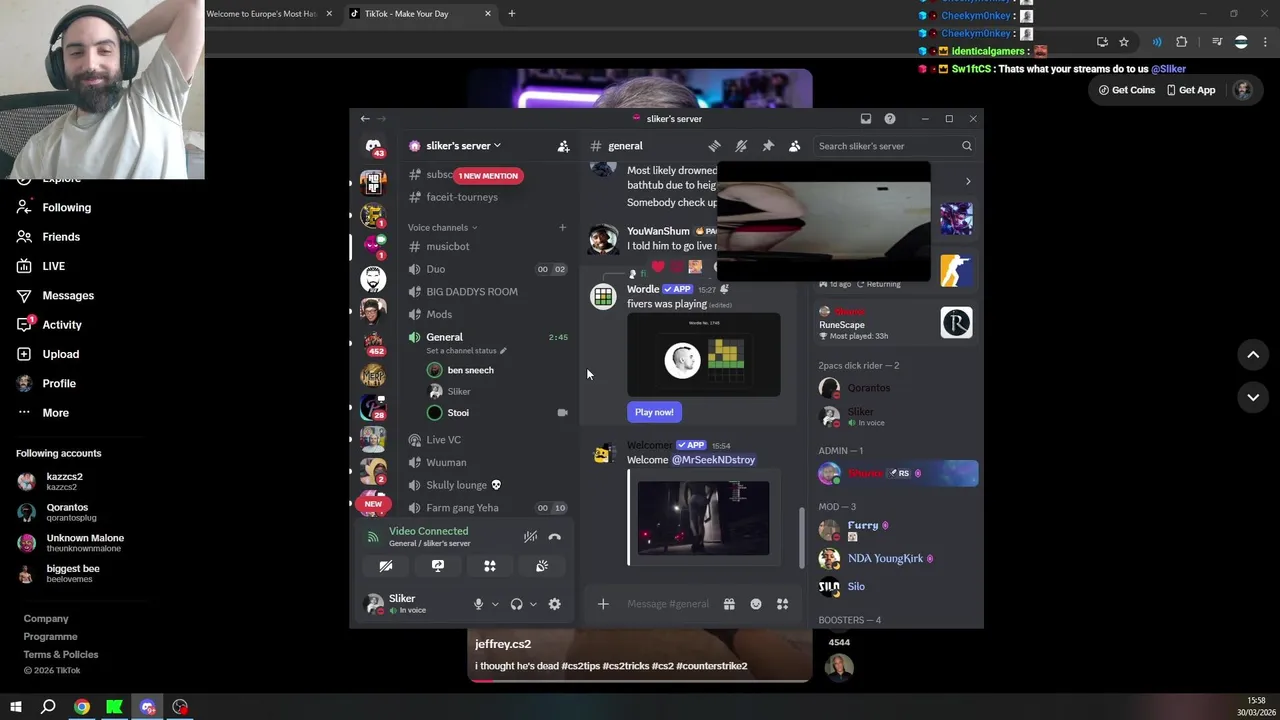The image size is (1280, 720).
Task: Open TikTok Messages in sidebar
Action: [x=68, y=296]
